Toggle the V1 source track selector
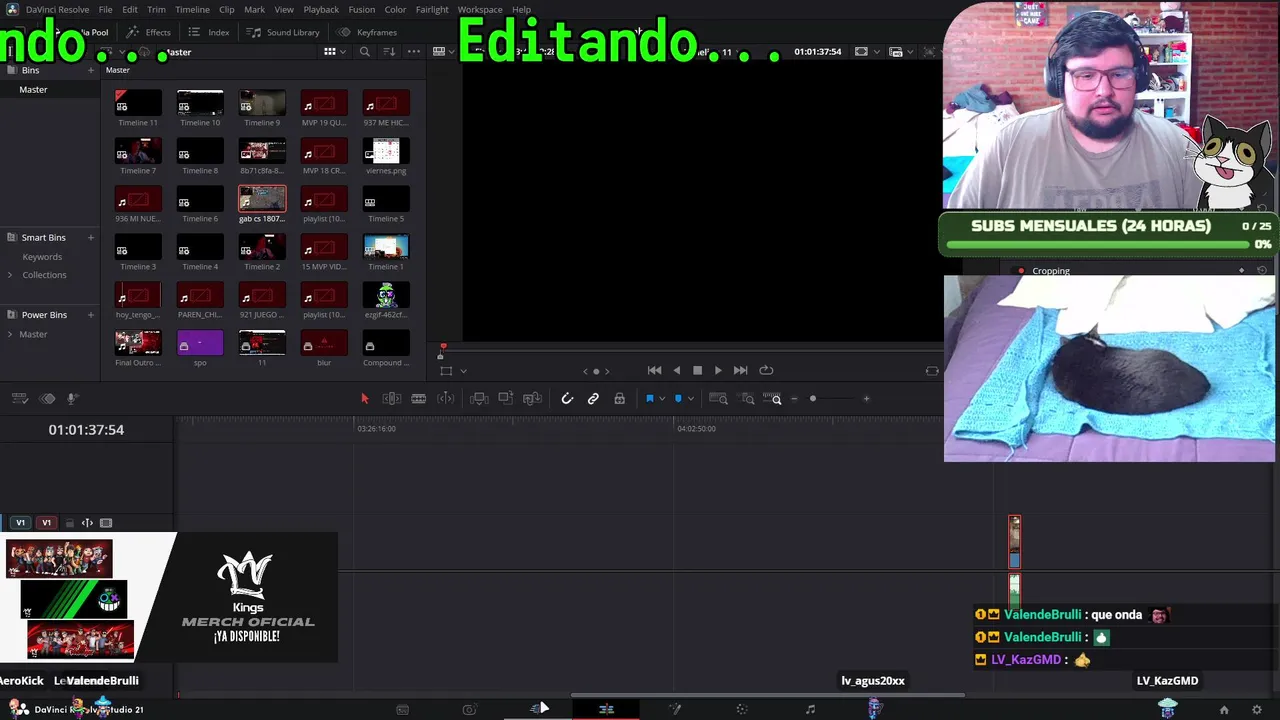This screenshot has width=1280, height=720. tap(20, 523)
